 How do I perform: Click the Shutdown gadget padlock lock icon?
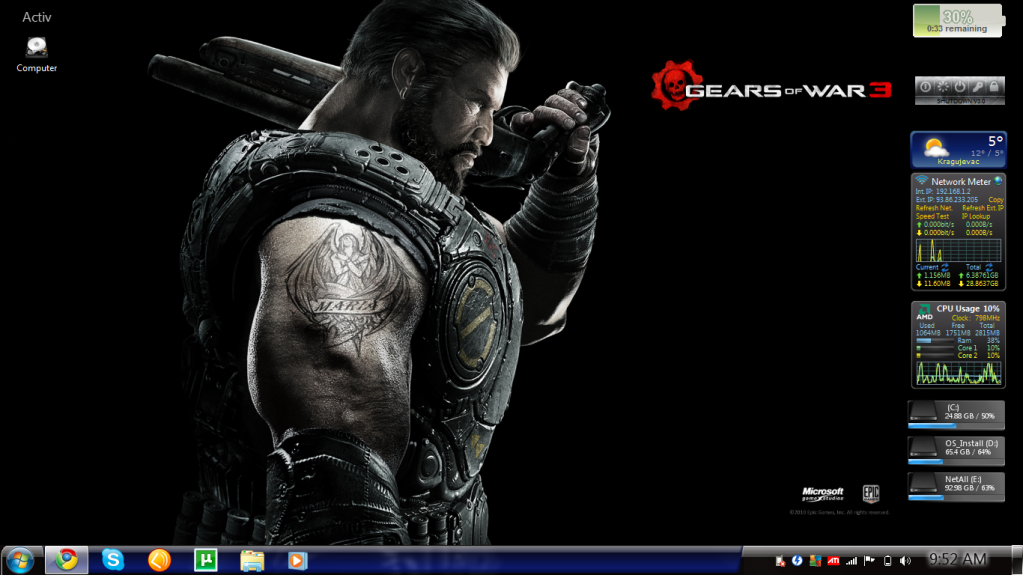pyautogui.click(x=994, y=86)
